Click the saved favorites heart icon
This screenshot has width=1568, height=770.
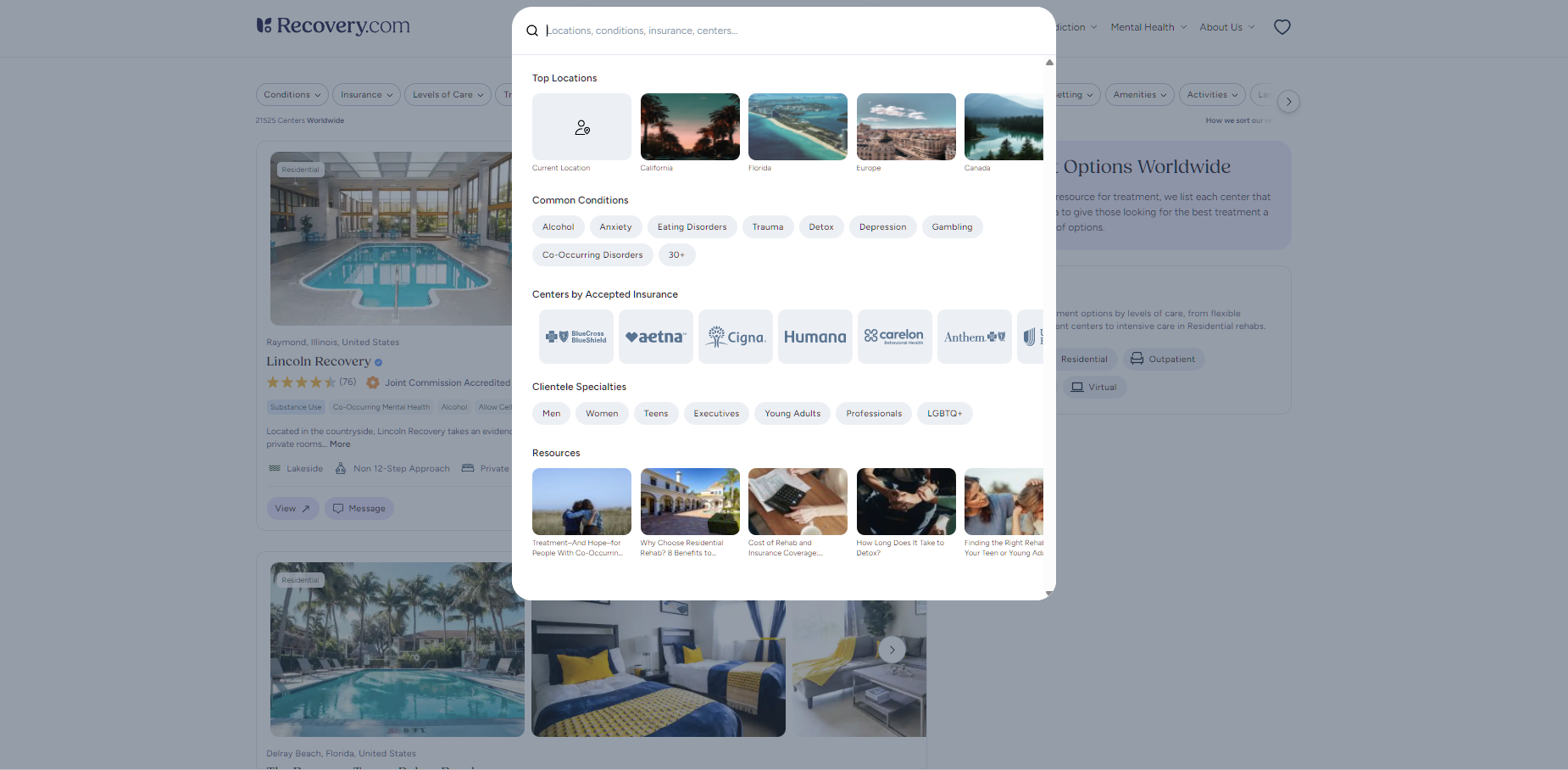[x=1282, y=27]
